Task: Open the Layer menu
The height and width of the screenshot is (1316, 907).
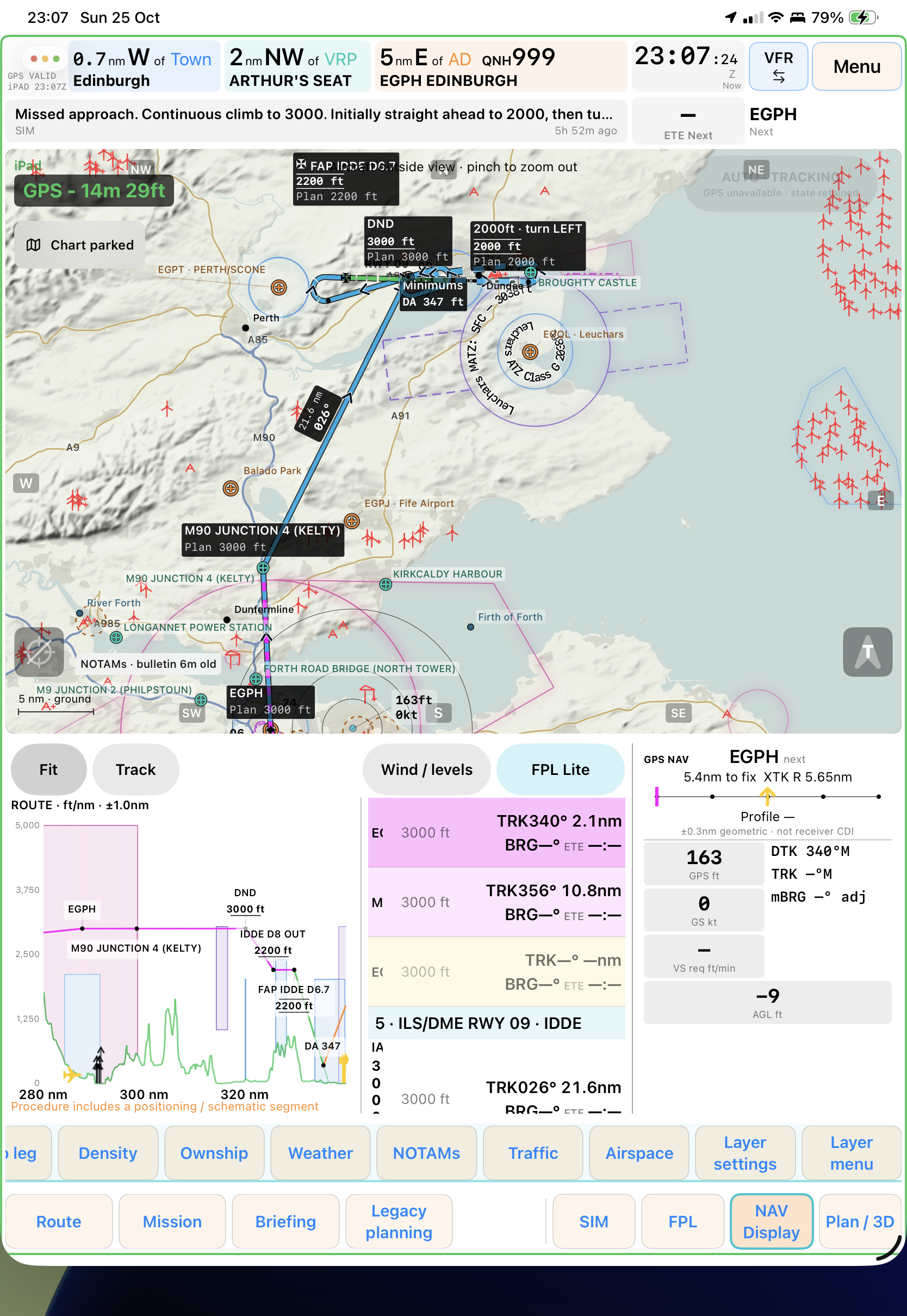Action: pos(852,1153)
